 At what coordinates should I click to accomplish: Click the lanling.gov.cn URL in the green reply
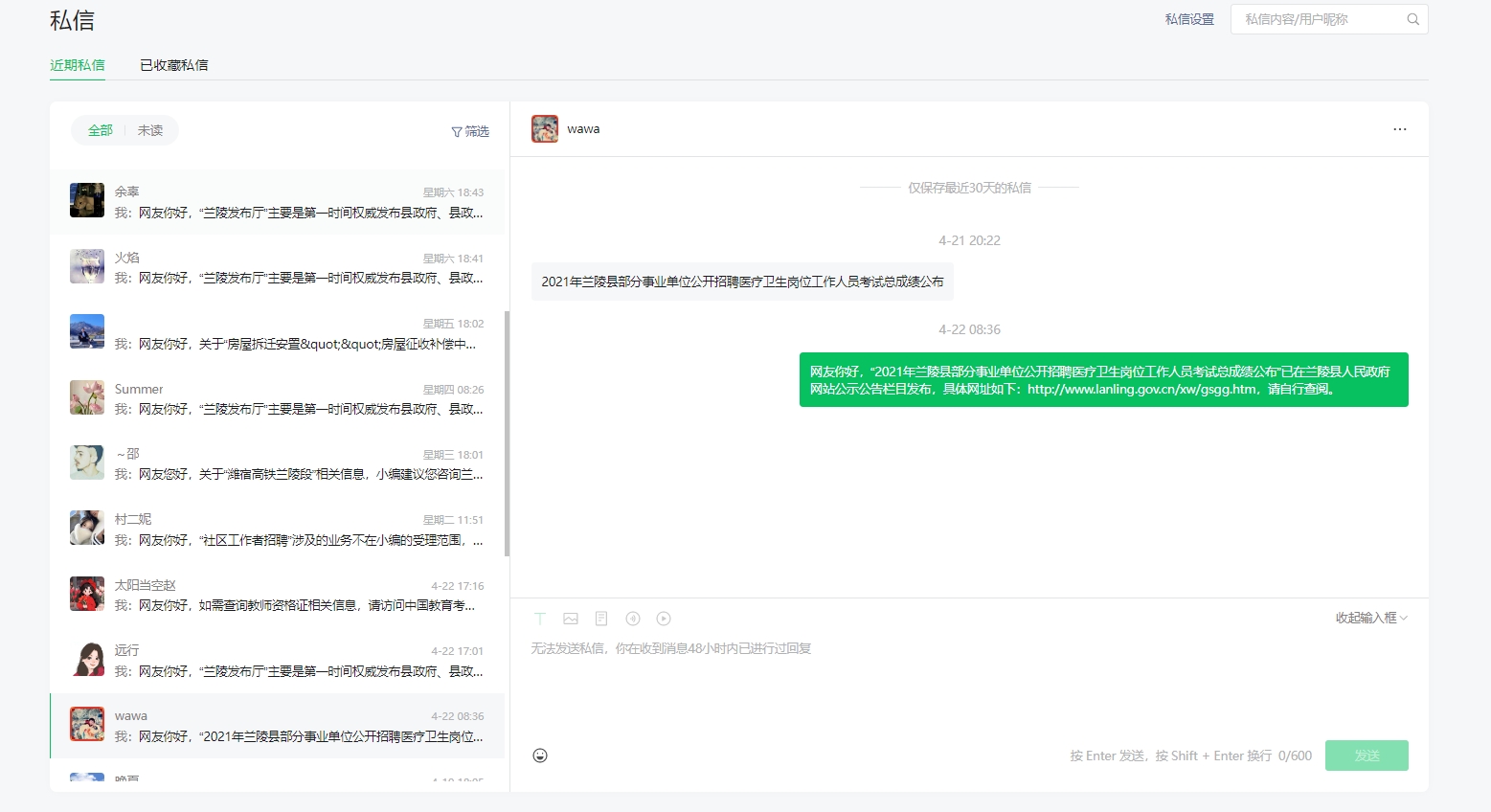(1141, 390)
